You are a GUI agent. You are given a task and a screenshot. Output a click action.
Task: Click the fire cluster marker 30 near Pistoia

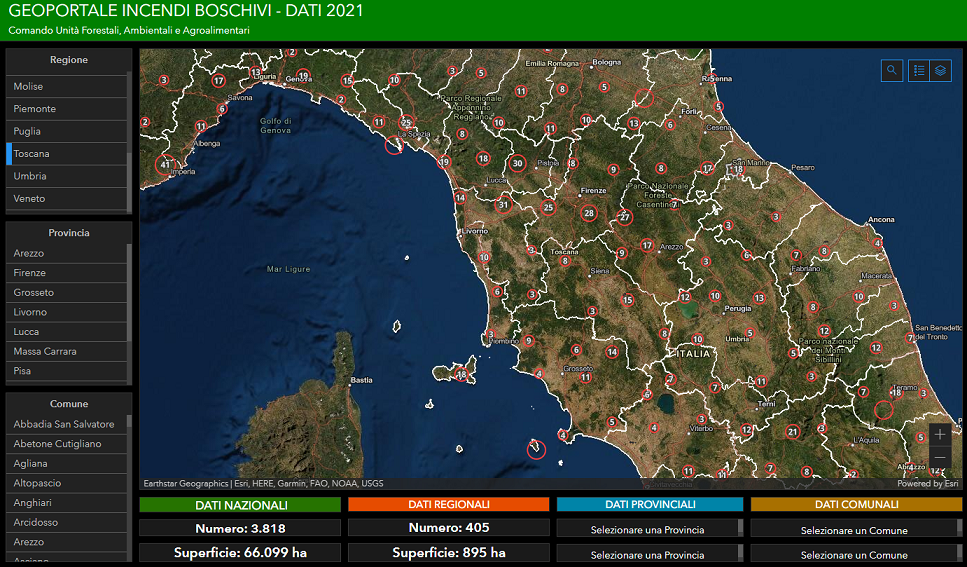517,163
